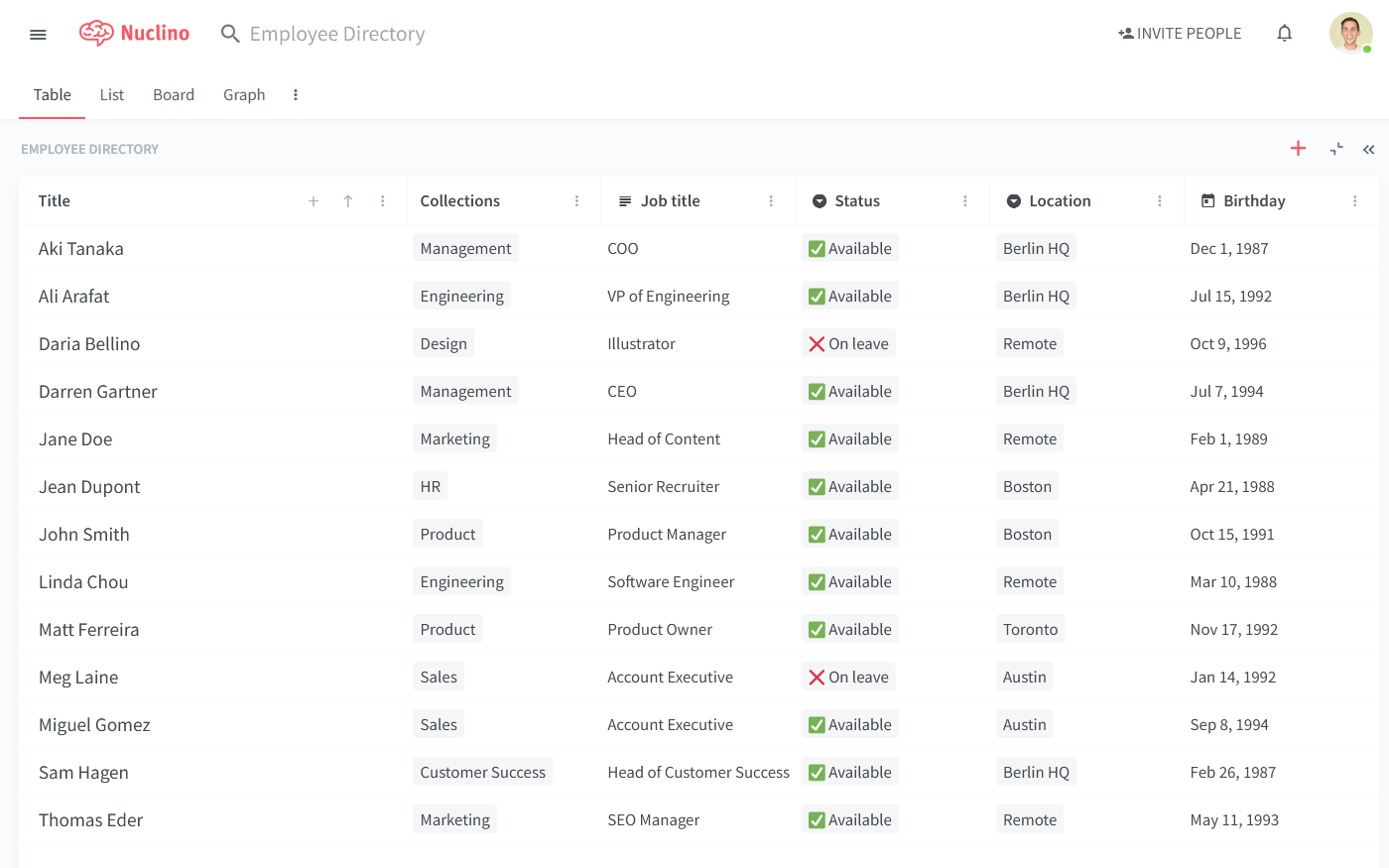The width and height of the screenshot is (1389, 868).
Task: Open the hamburger main menu
Action: (x=38, y=35)
